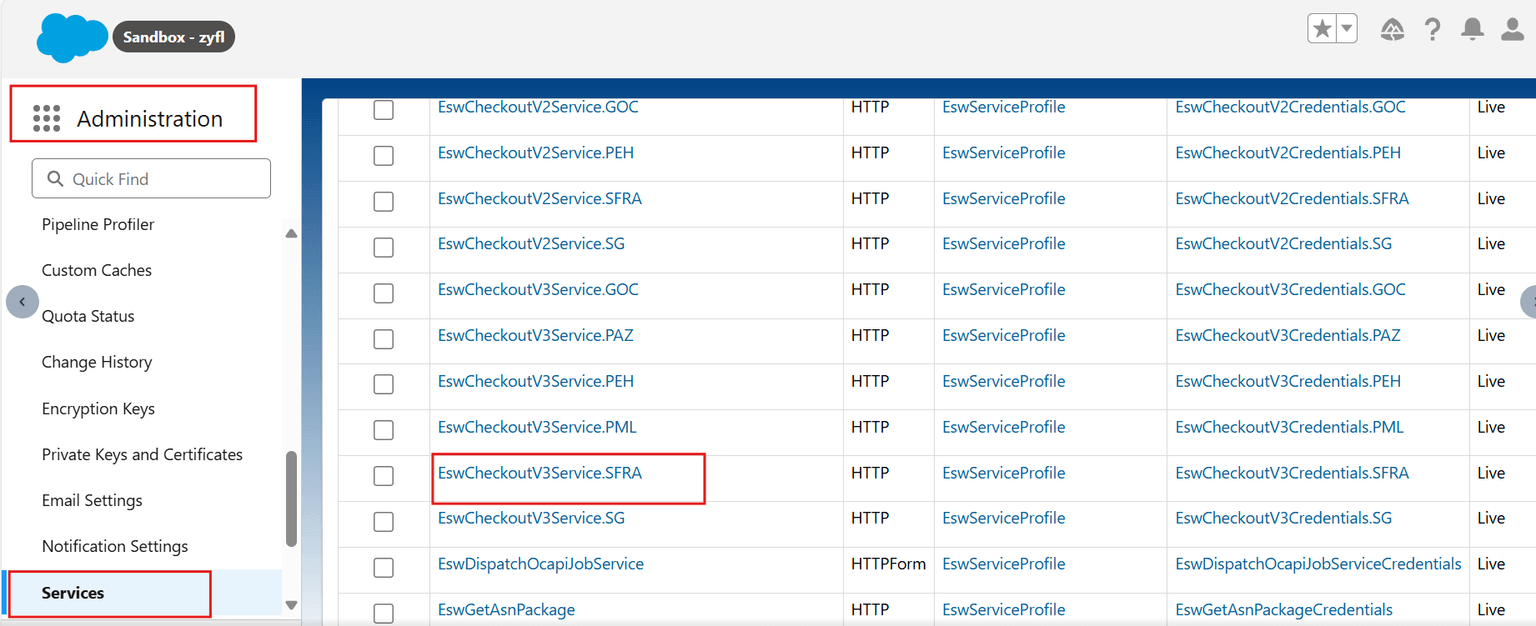Check the EswCheckoutV2Service.GOC checkbox
Image resolution: width=1536 pixels, height=626 pixels.
click(383, 110)
